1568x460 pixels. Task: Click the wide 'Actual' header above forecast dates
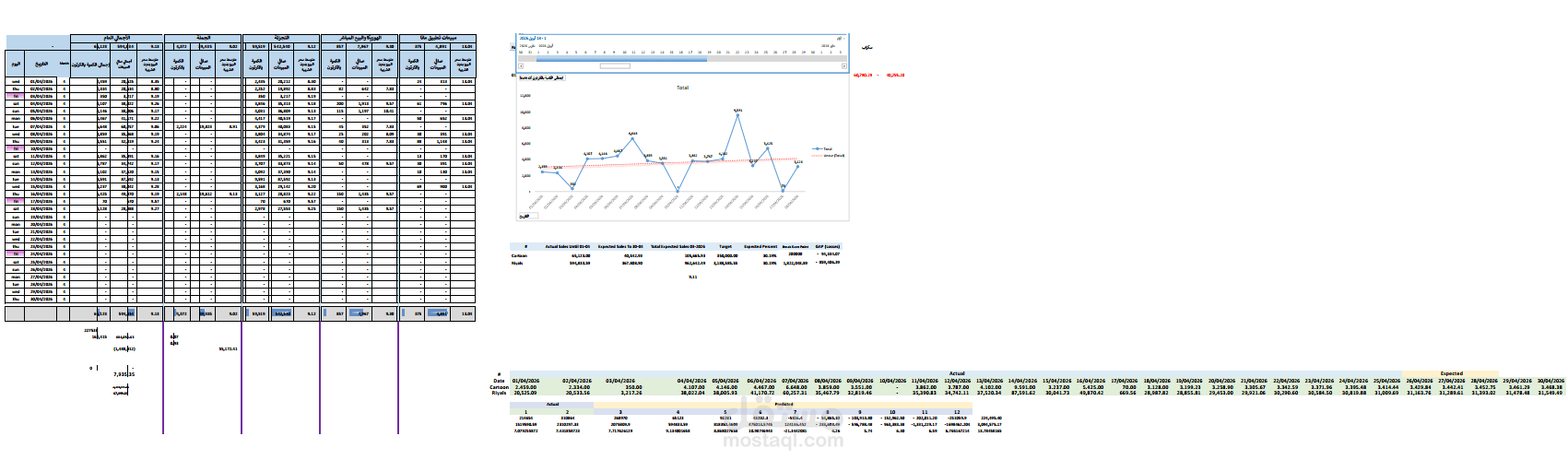[957, 373]
